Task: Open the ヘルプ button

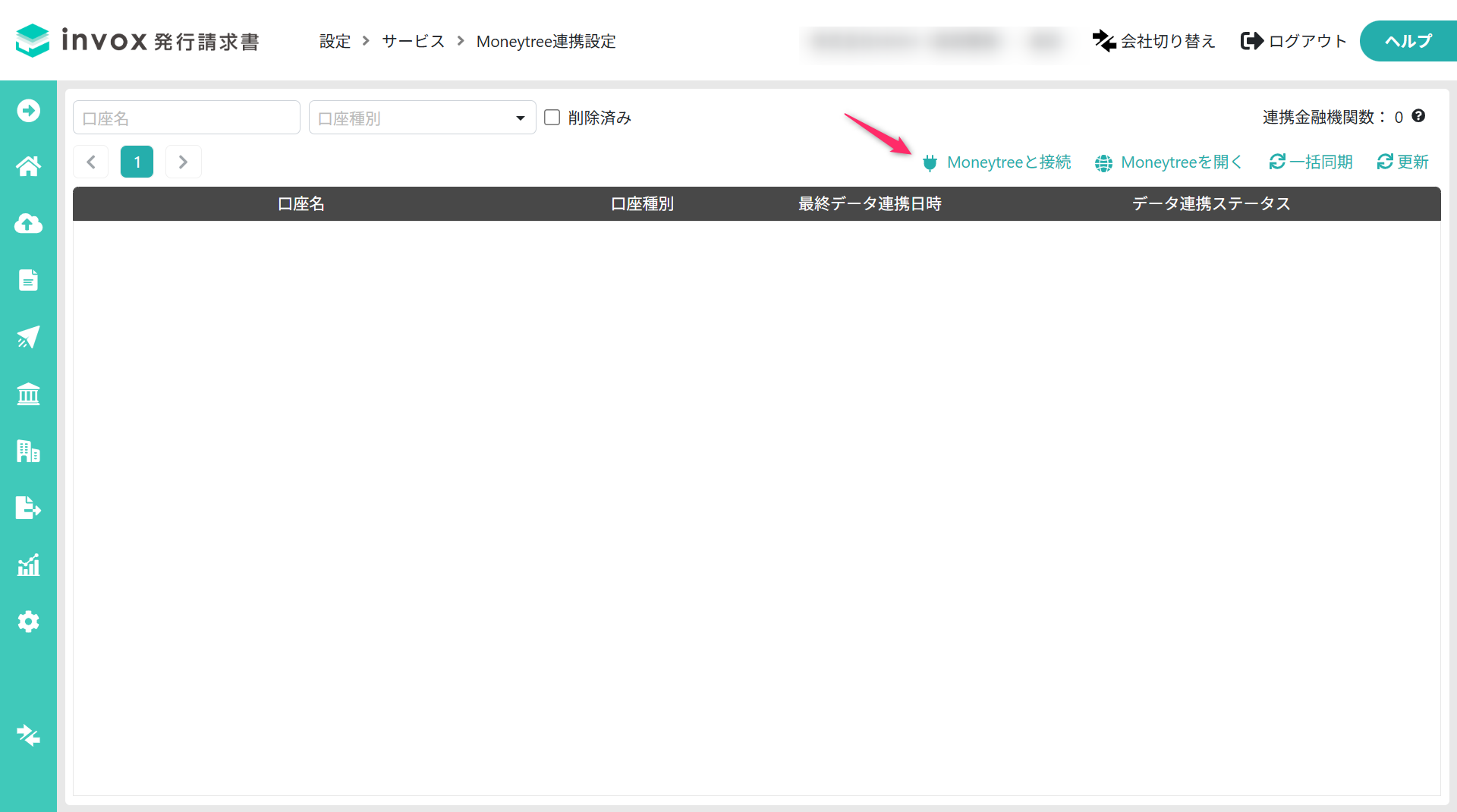Action: click(x=1408, y=41)
